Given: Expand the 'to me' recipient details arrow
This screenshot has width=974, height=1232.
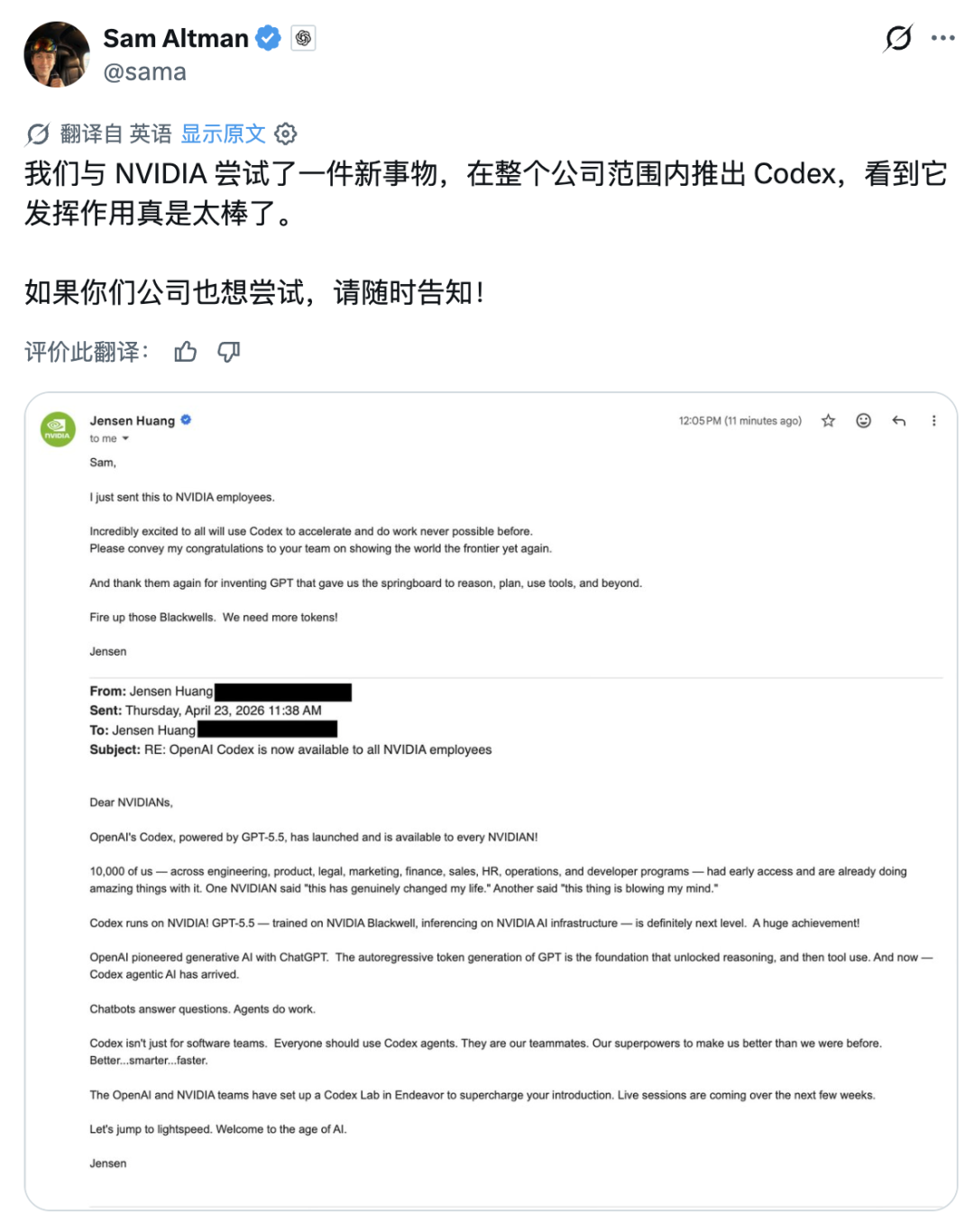Looking at the screenshot, I should [125, 438].
